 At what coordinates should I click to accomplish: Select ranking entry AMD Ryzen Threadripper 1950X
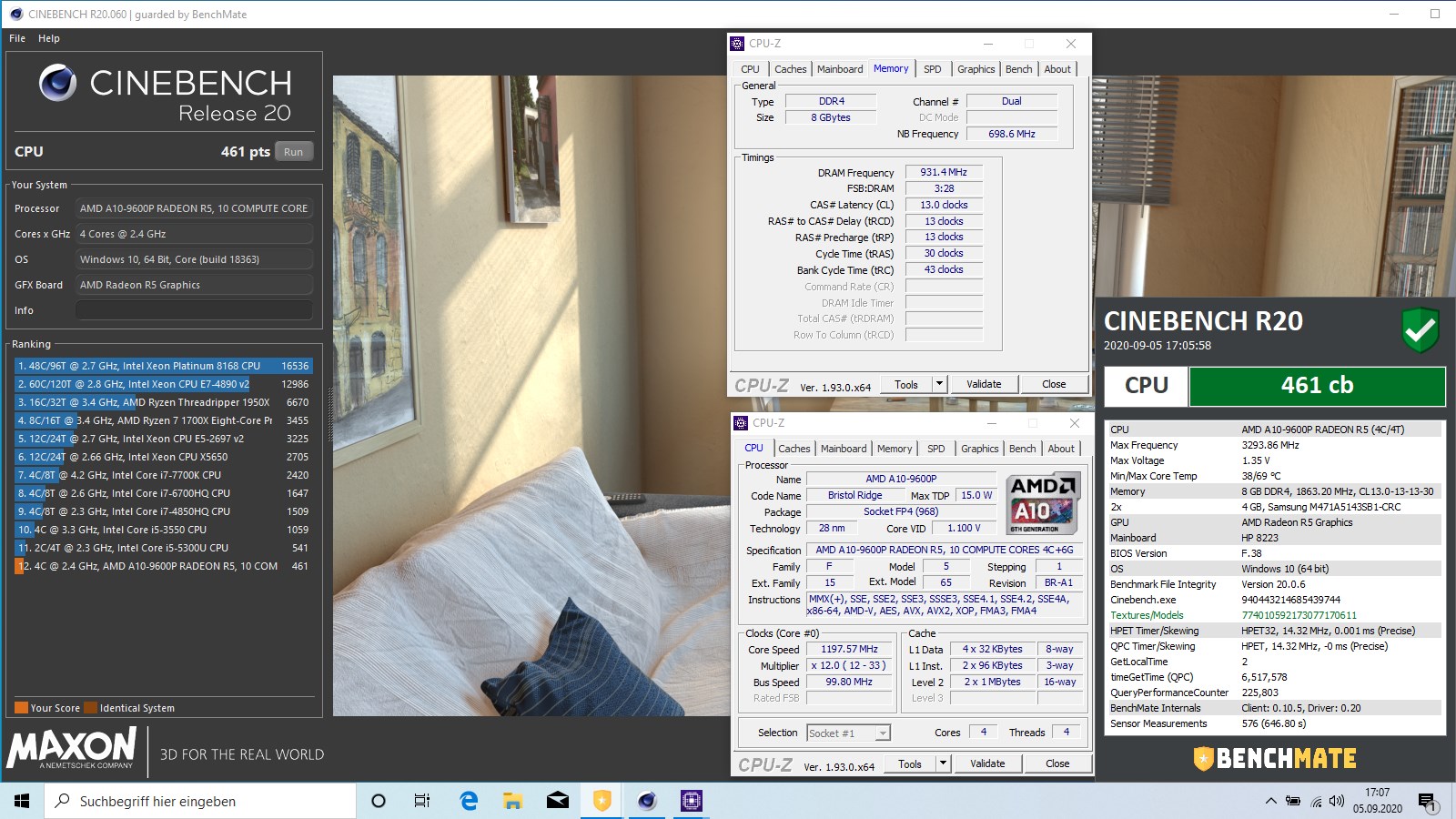(x=163, y=402)
